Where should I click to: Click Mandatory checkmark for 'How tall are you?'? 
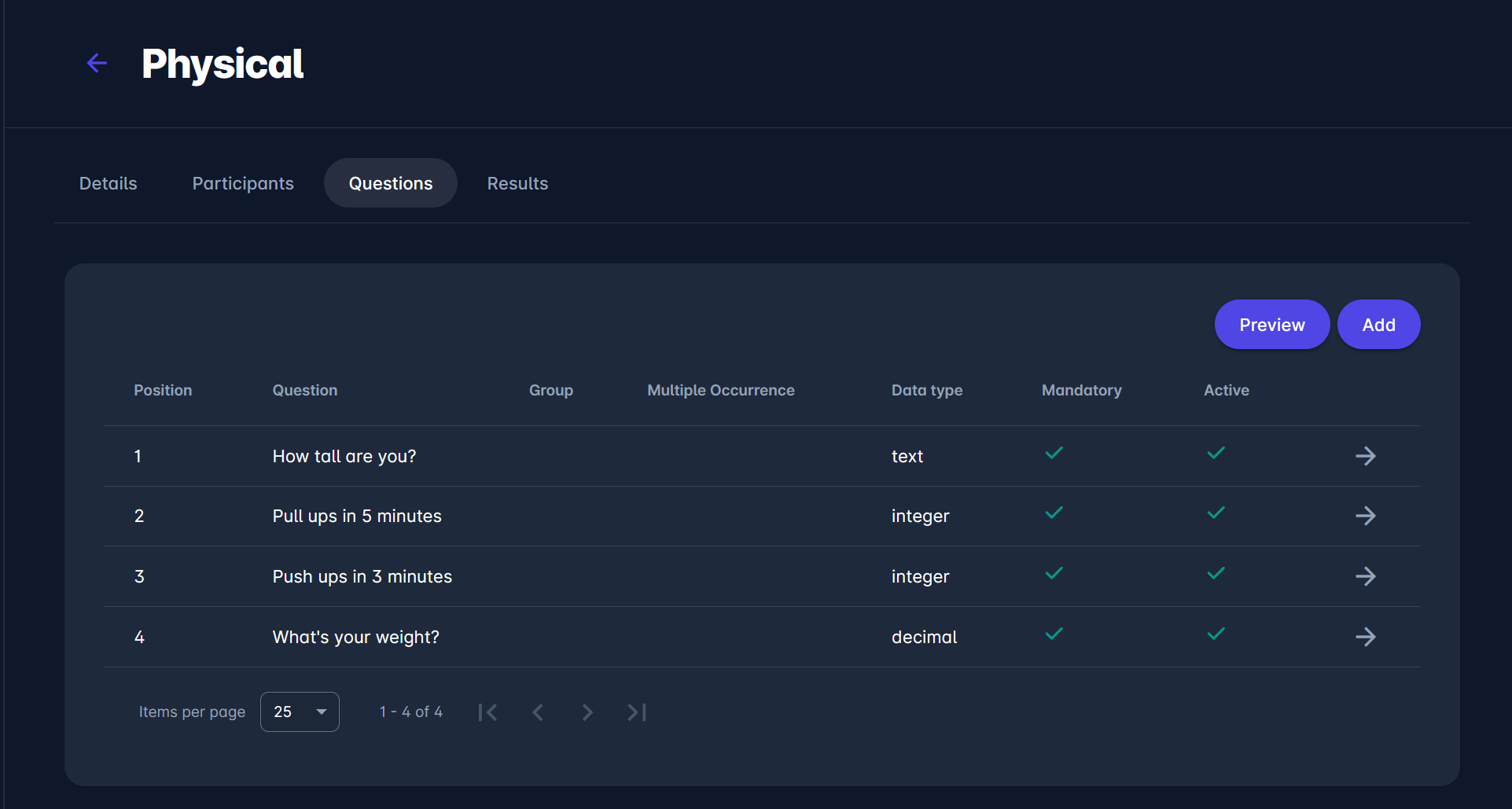click(1054, 453)
